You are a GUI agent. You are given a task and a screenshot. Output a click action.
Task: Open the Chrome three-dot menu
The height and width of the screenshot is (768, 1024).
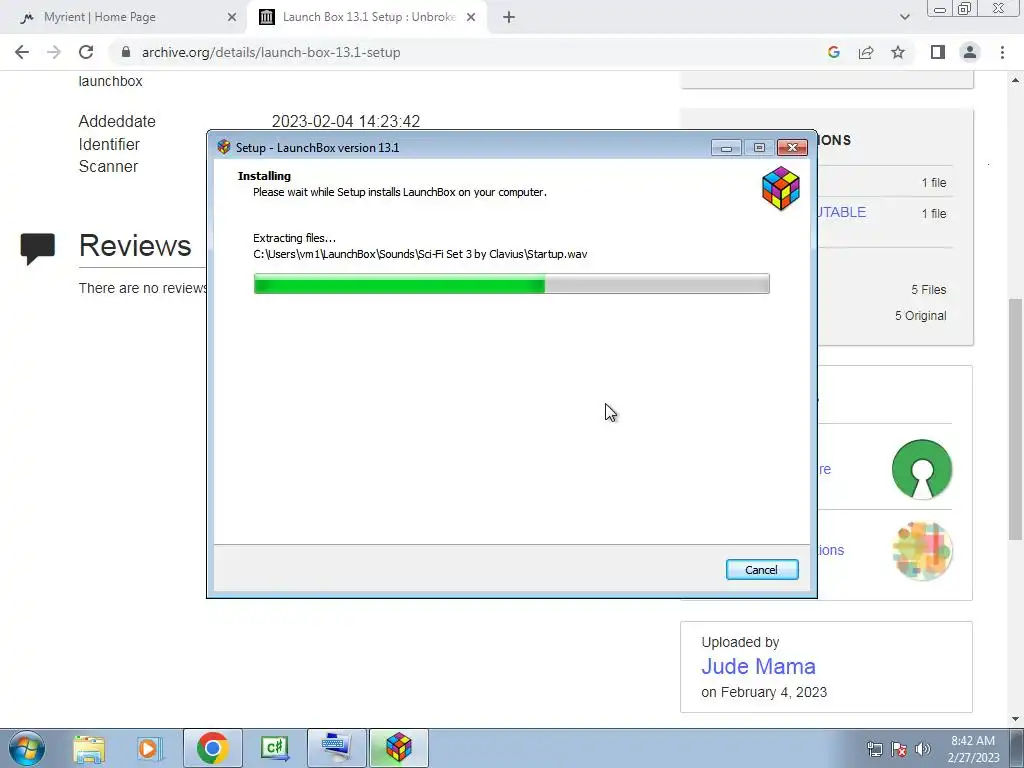pos(1002,52)
